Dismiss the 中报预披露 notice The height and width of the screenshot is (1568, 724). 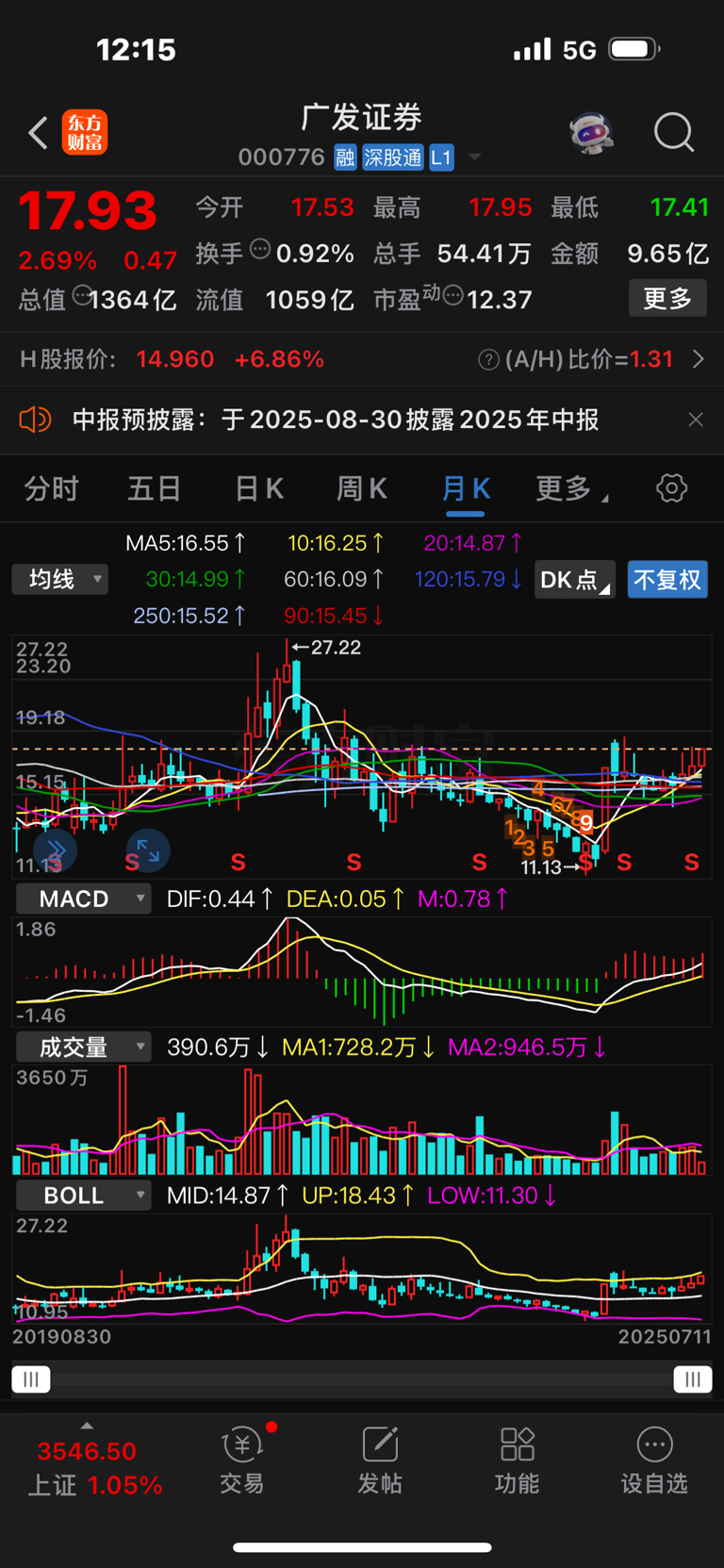point(696,420)
